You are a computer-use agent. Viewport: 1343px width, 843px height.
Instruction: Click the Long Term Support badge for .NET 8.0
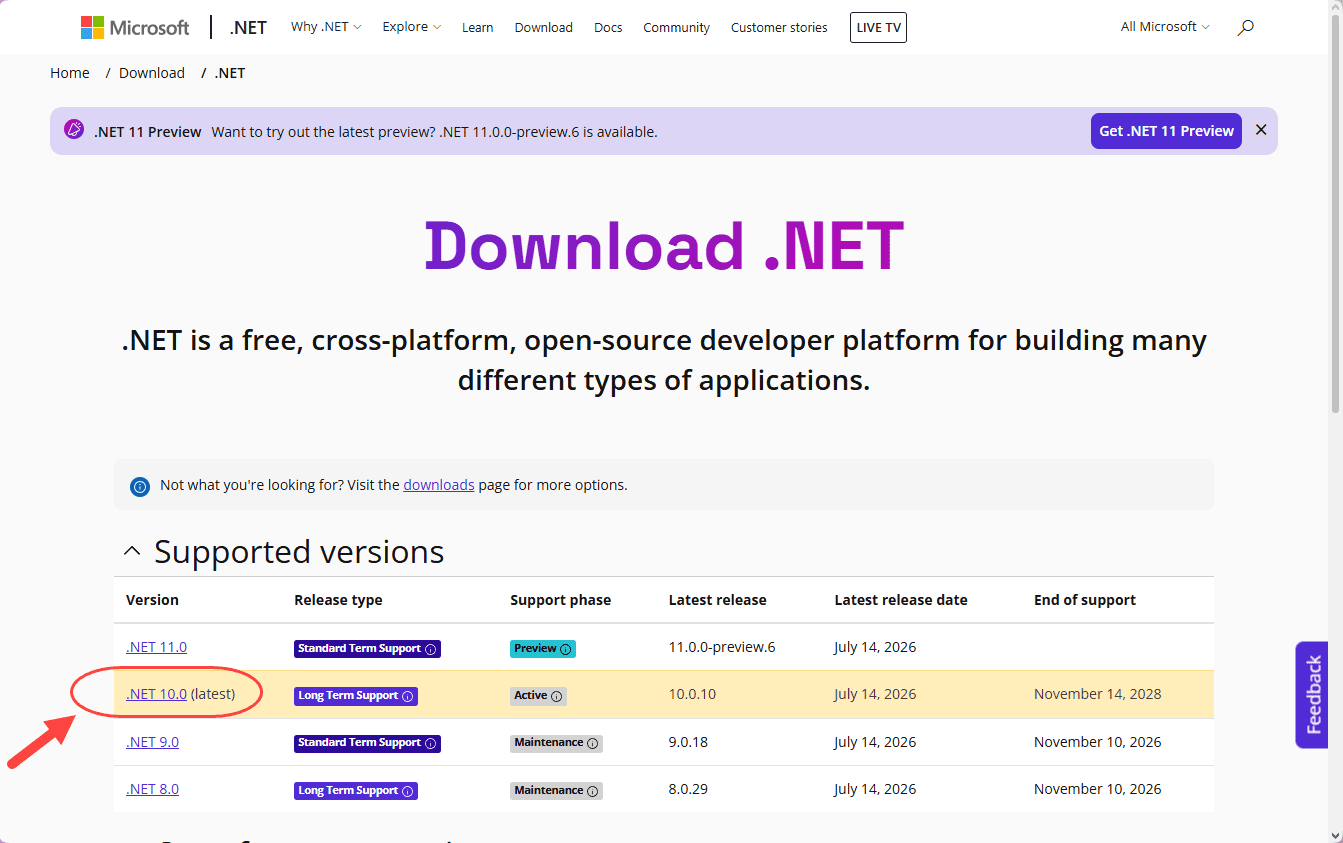(356, 790)
